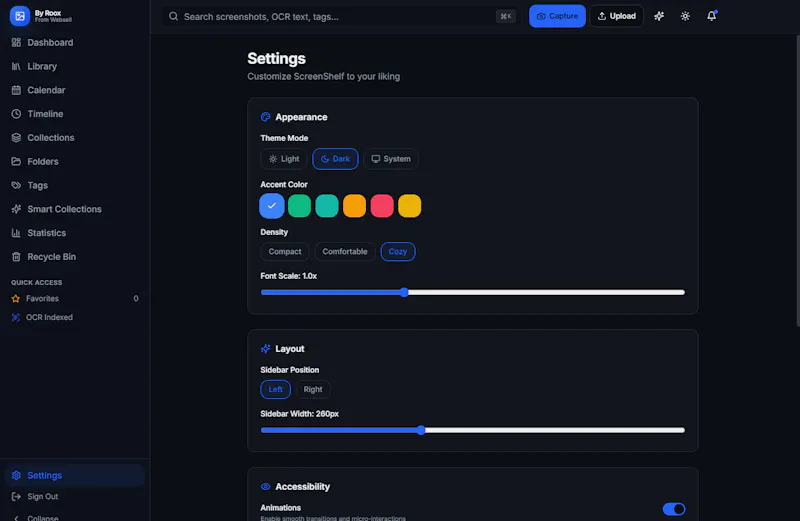Click the Favorites count 0
This screenshot has height=521, width=800.
pos(136,299)
